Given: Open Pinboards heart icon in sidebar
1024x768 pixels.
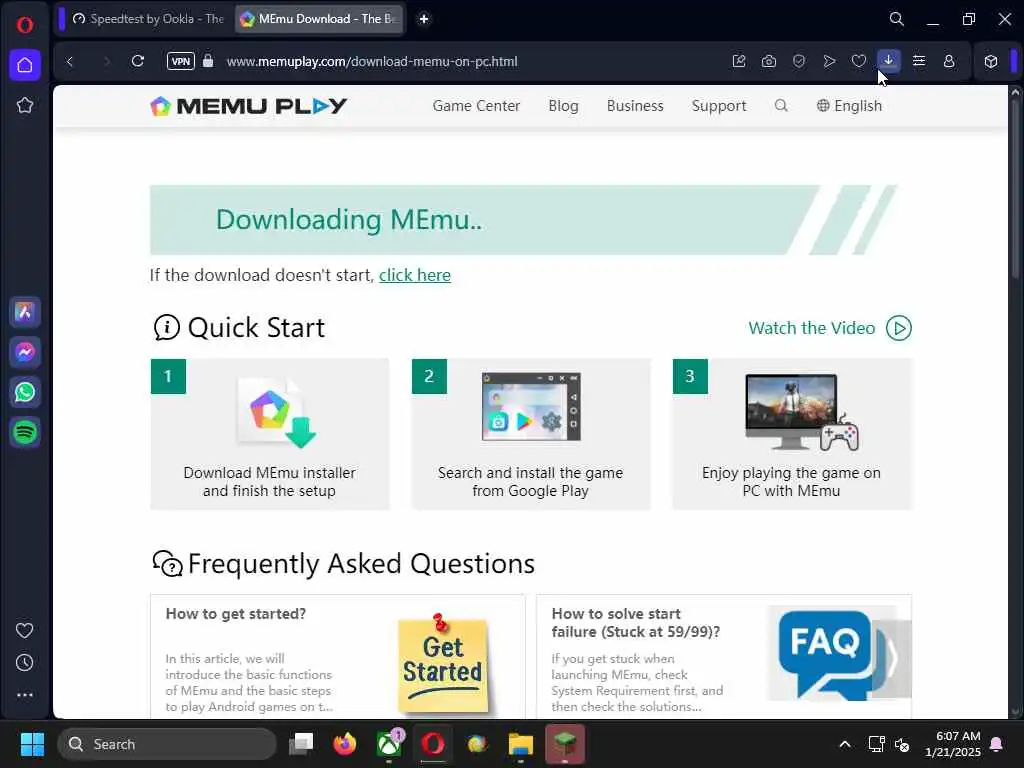Looking at the screenshot, I should 25,630.
